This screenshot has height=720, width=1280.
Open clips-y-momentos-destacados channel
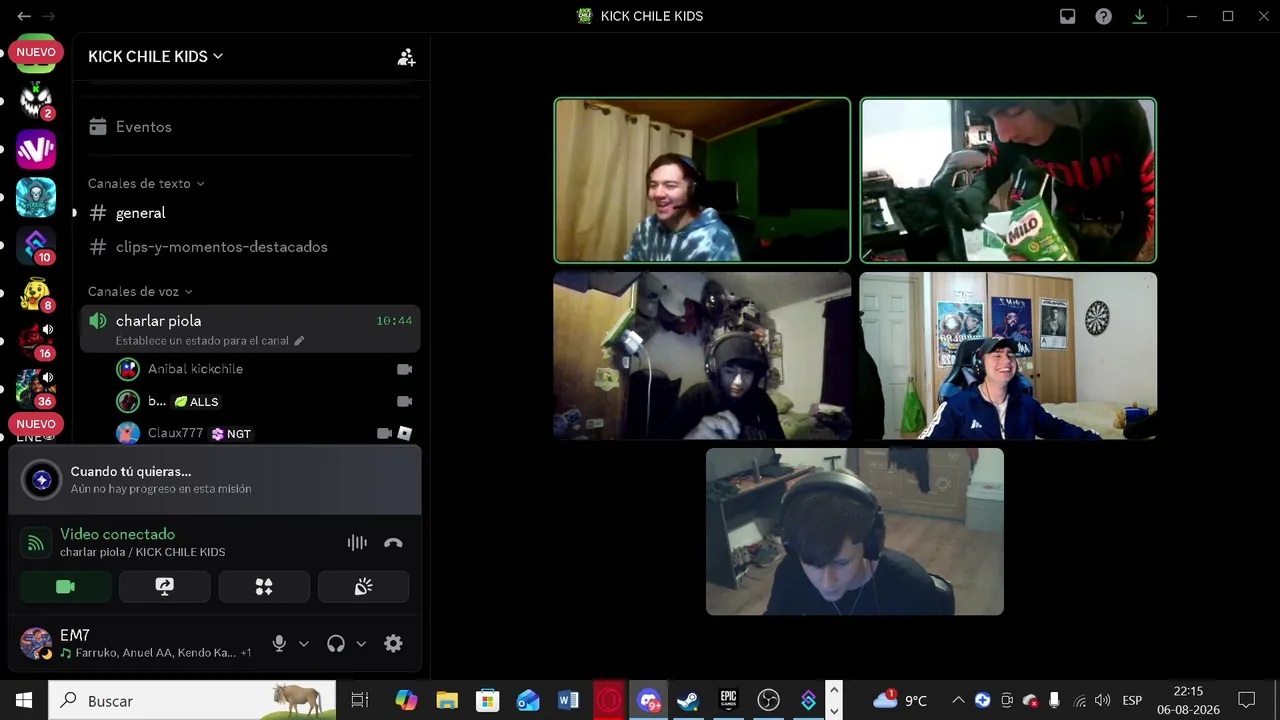[x=250, y=247]
